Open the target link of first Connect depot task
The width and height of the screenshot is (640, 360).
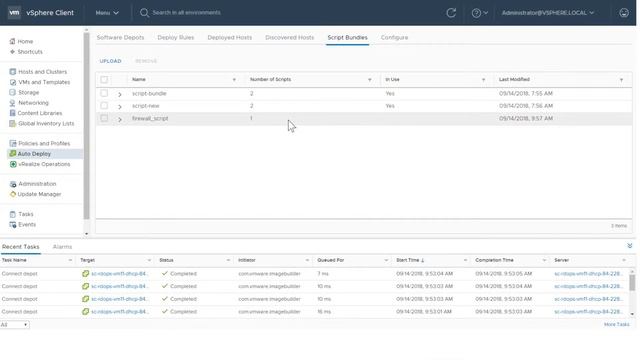[120, 274]
